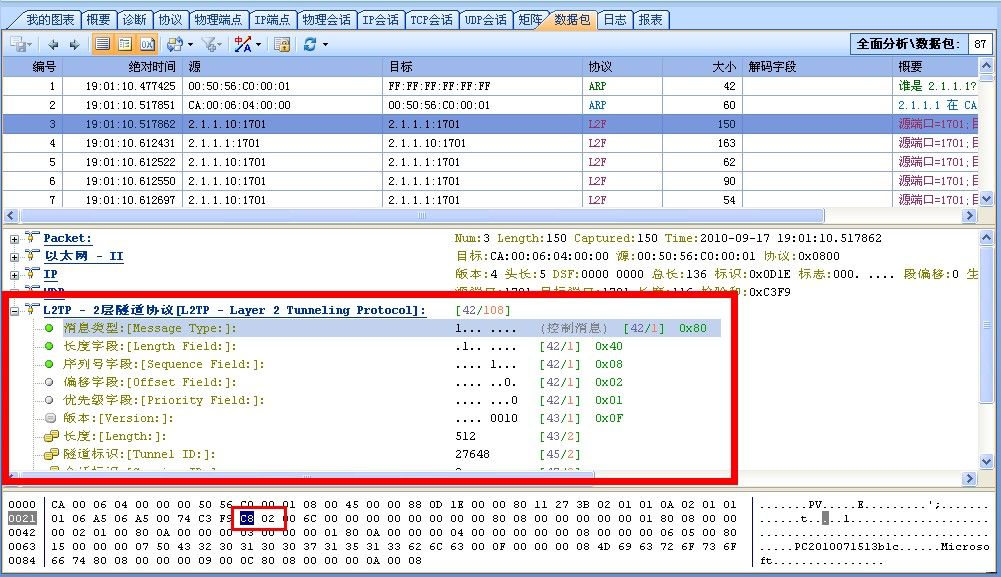Image resolution: width=1001 pixels, height=577 pixels.
Task: Click the packet layout arrows icon
Action: (174, 45)
